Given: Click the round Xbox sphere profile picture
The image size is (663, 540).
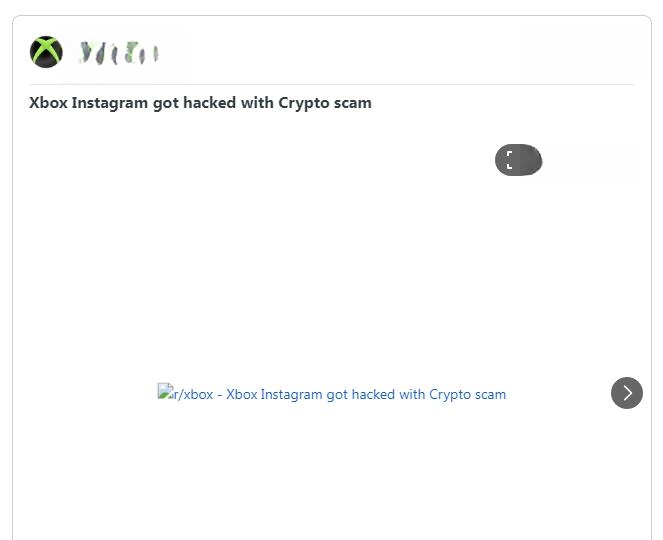Looking at the screenshot, I should point(46,52).
